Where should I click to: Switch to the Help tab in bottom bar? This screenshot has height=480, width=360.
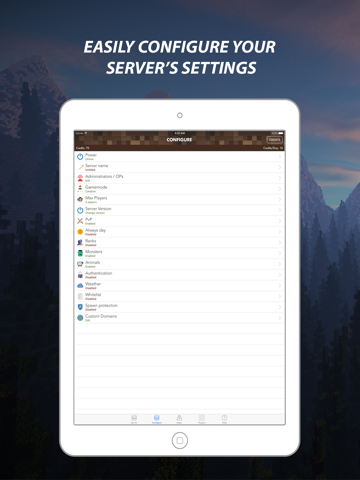[224, 419]
